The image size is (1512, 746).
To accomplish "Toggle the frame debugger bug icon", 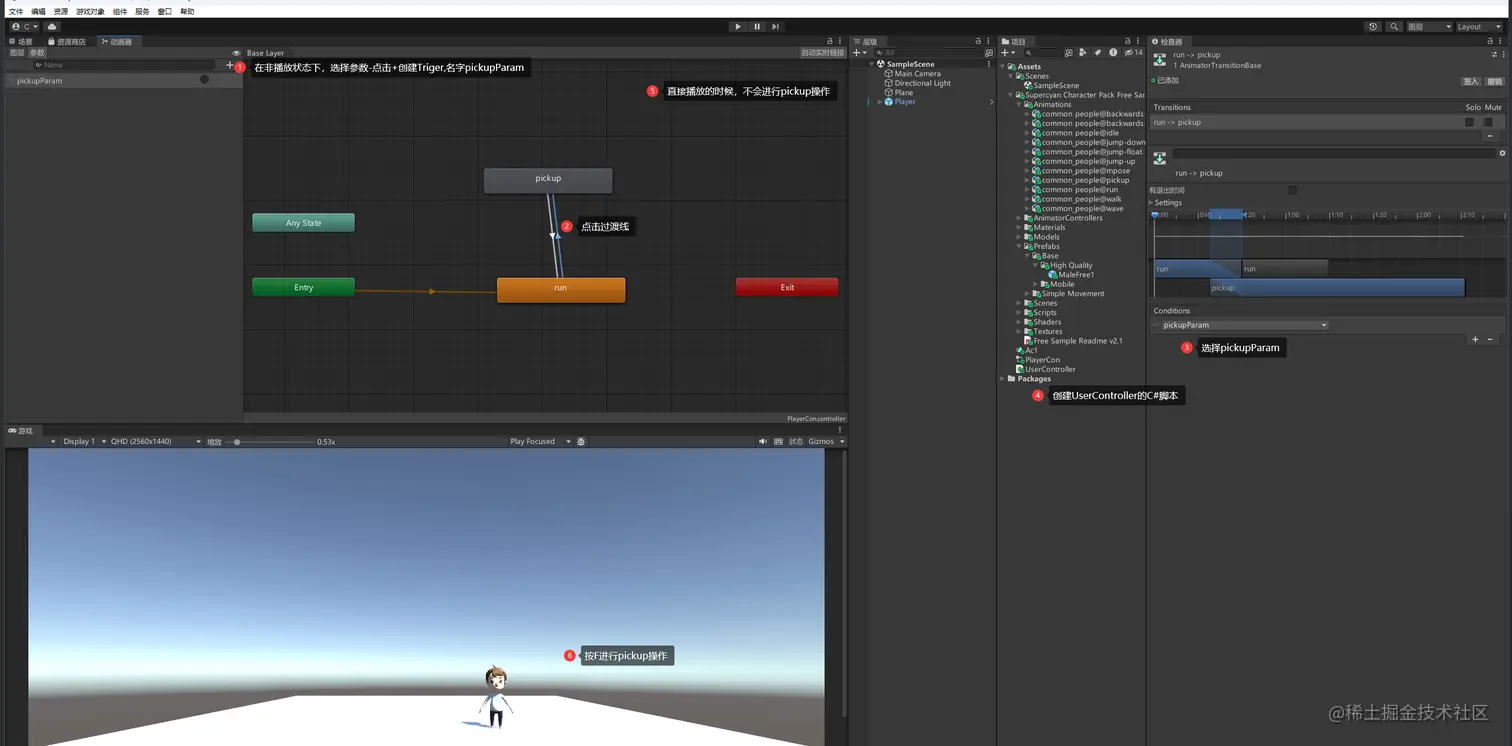I will [581, 441].
